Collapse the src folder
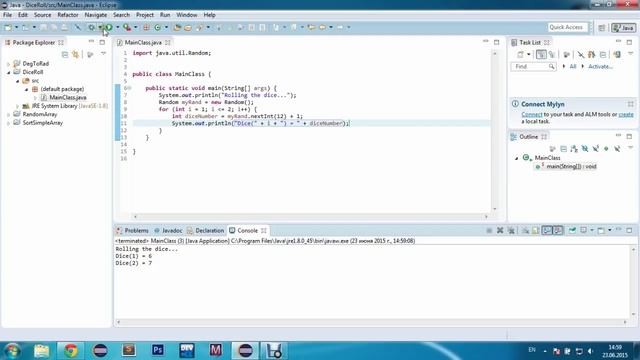Screen dimensions: 640x360 pos(18,81)
